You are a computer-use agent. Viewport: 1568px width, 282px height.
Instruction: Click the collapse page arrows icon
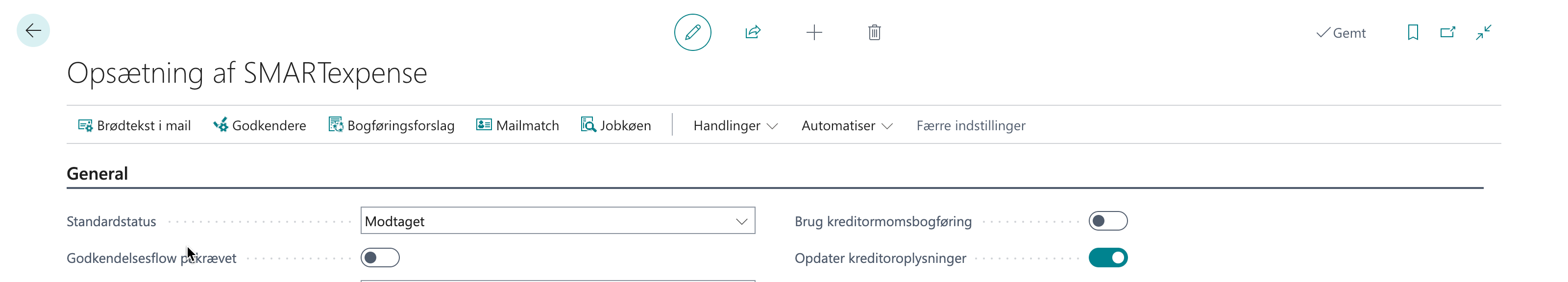pyautogui.click(x=1483, y=32)
